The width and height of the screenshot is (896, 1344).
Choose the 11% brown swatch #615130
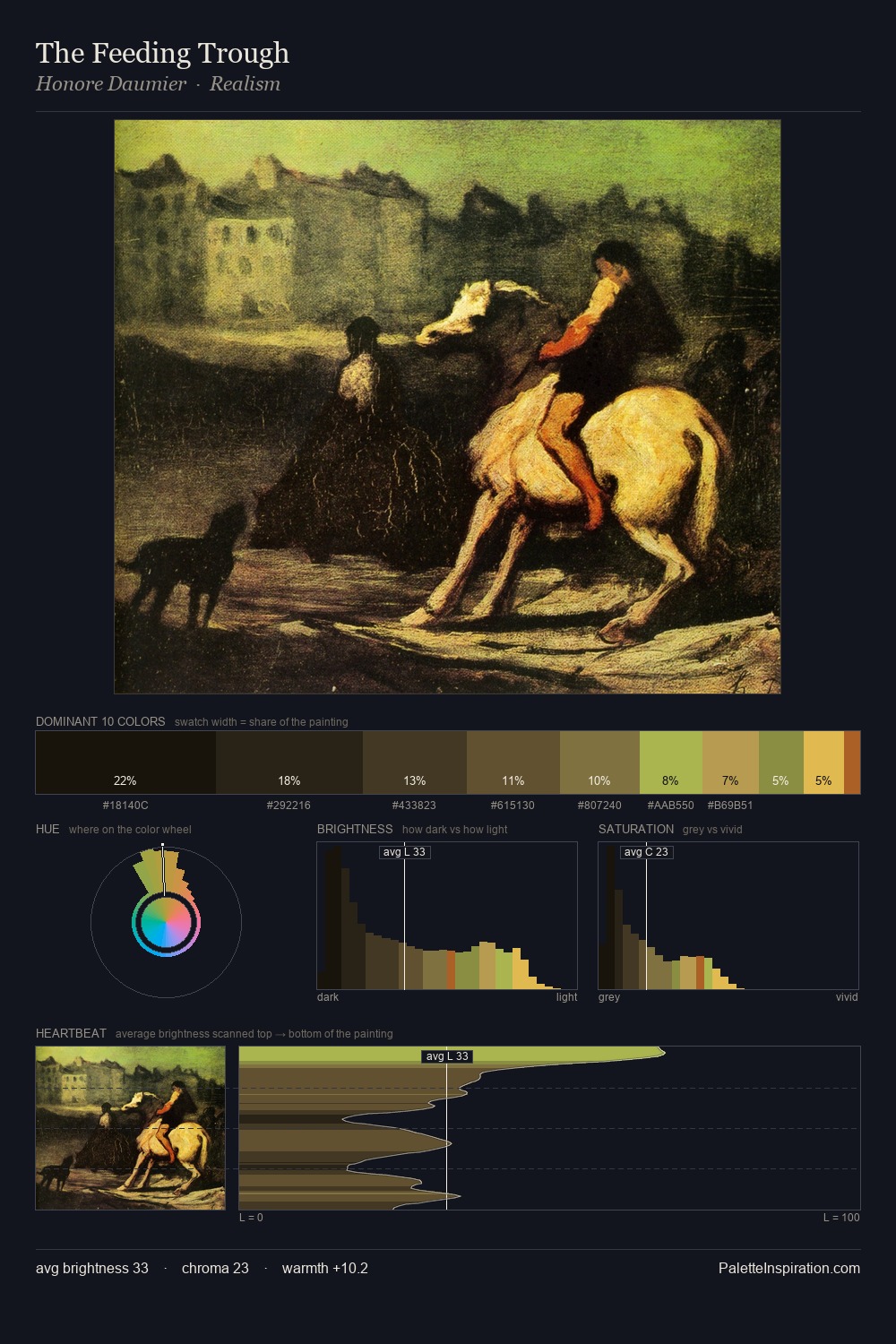[x=513, y=762]
